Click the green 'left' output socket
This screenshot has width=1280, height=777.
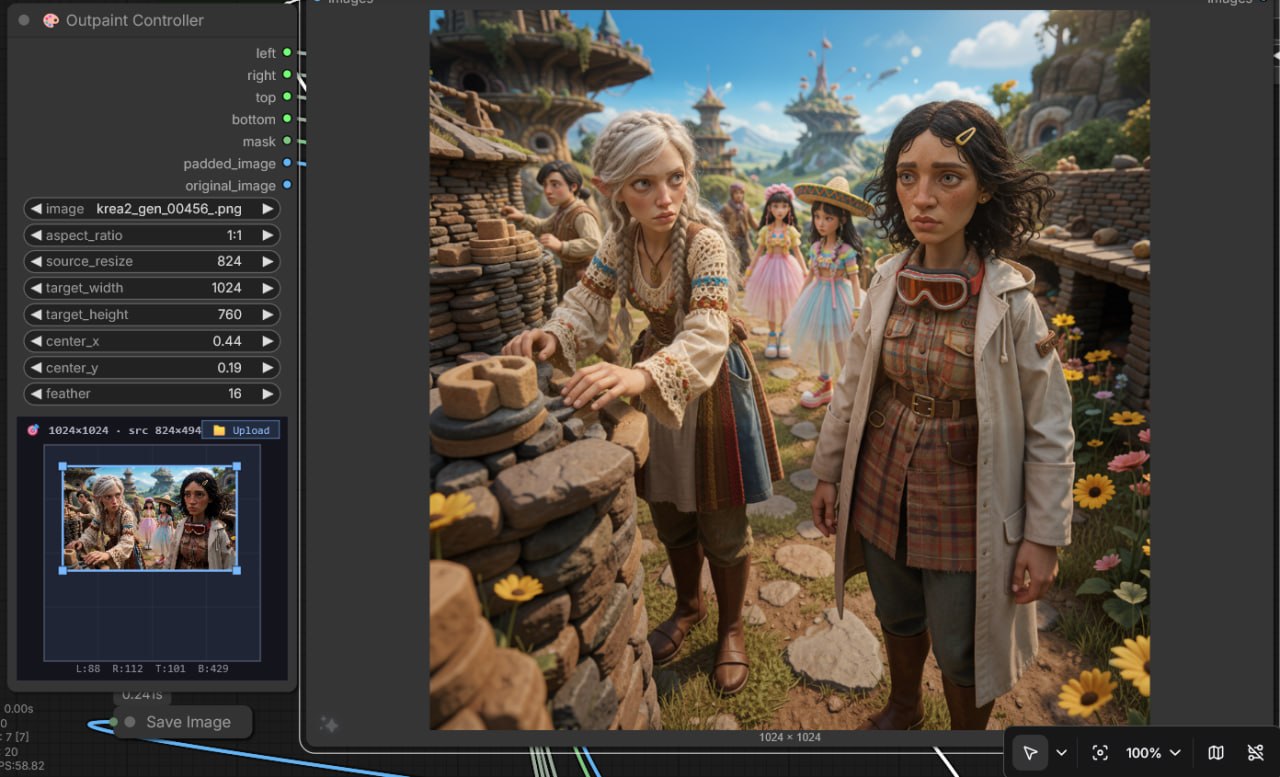(x=287, y=53)
